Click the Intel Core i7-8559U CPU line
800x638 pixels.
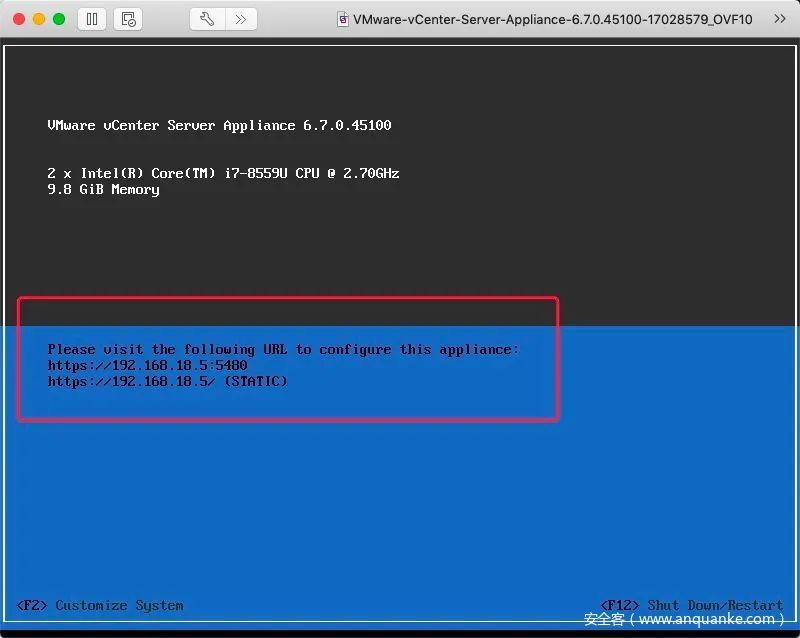coord(223,173)
